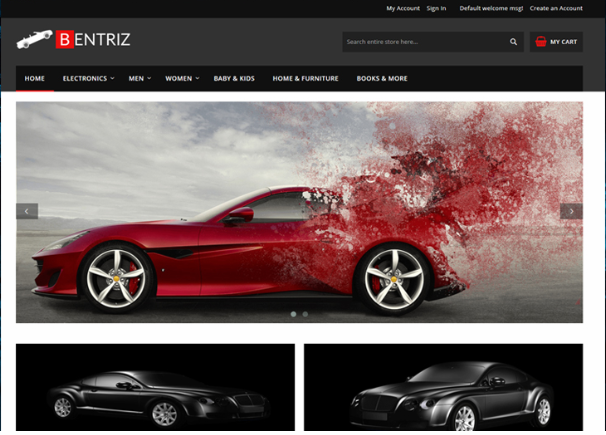The width and height of the screenshot is (606, 435).
Task: Open the My Cart button
Action: click(556, 42)
